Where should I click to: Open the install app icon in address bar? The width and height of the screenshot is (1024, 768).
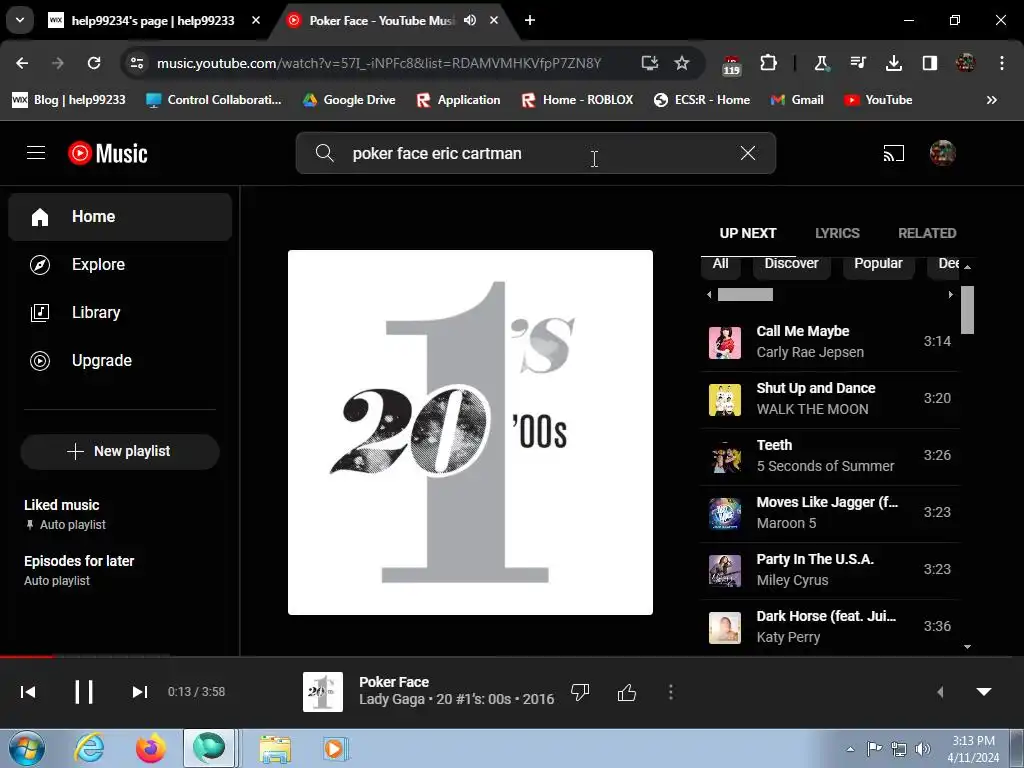(x=650, y=63)
